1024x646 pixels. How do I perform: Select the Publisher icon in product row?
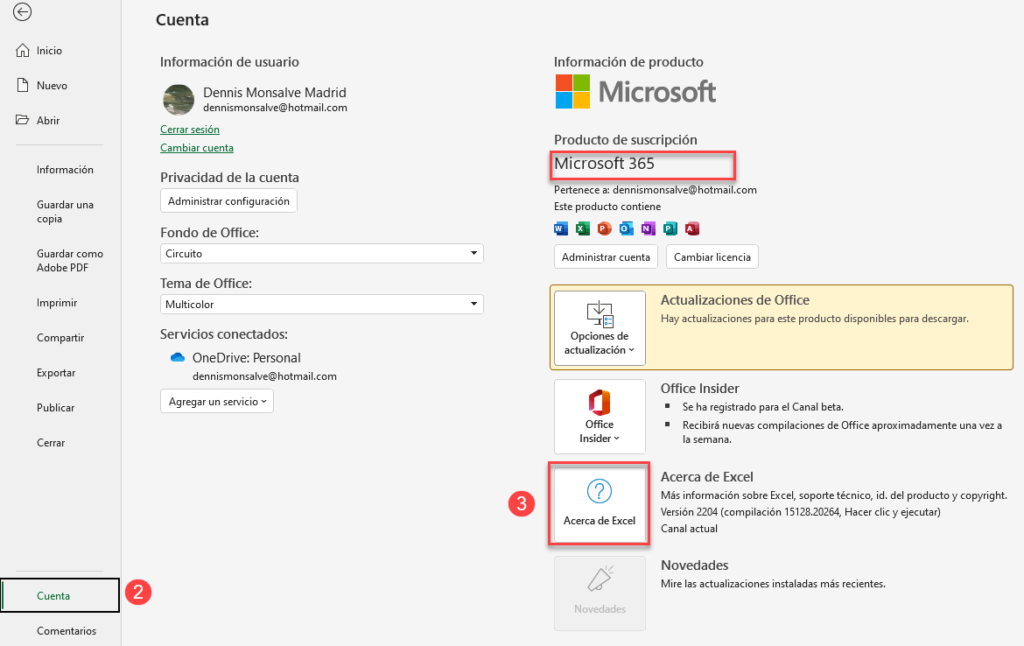[x=669, y=228]
